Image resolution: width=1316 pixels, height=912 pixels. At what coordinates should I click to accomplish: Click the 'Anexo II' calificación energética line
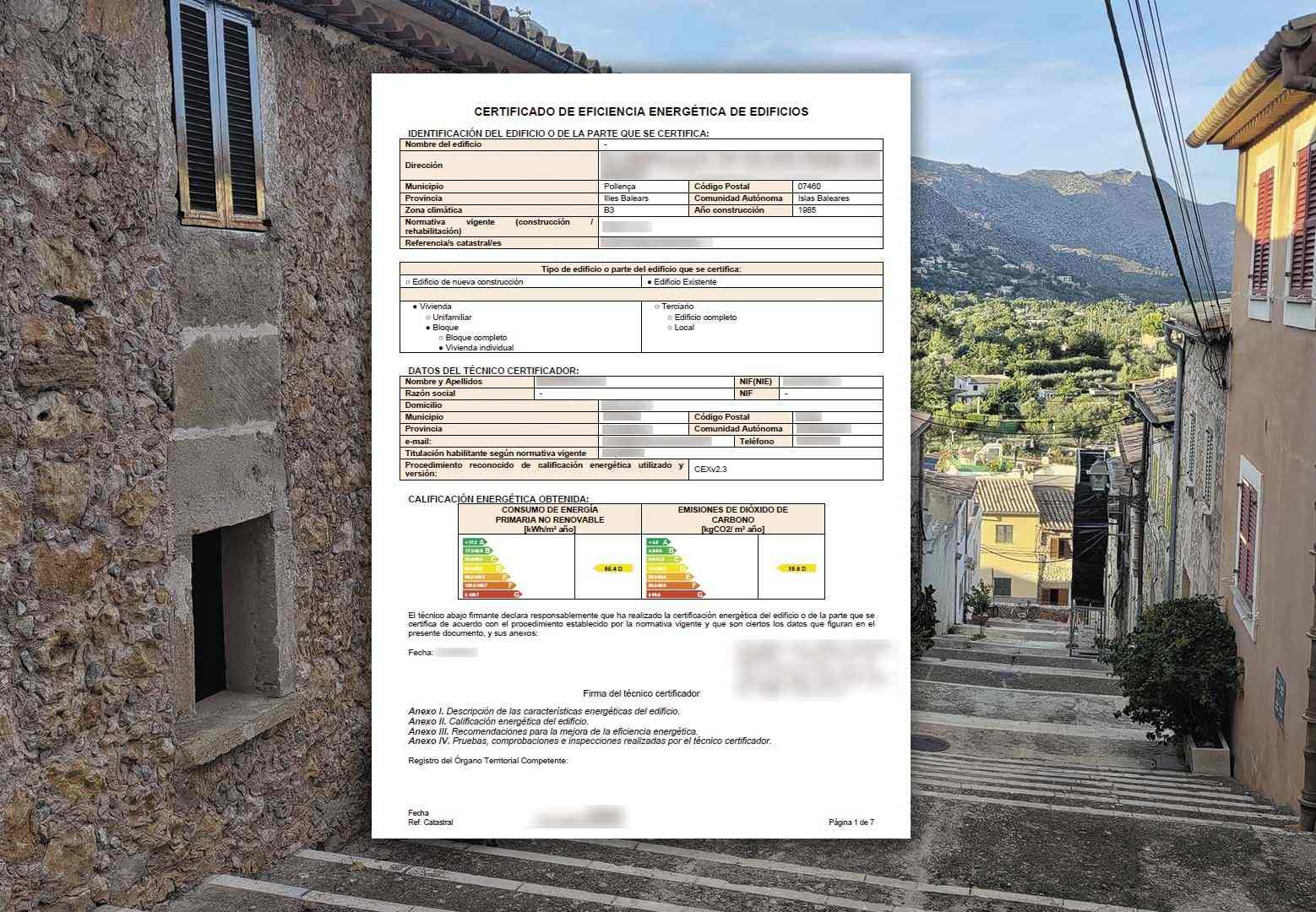(x=498, y=722)
